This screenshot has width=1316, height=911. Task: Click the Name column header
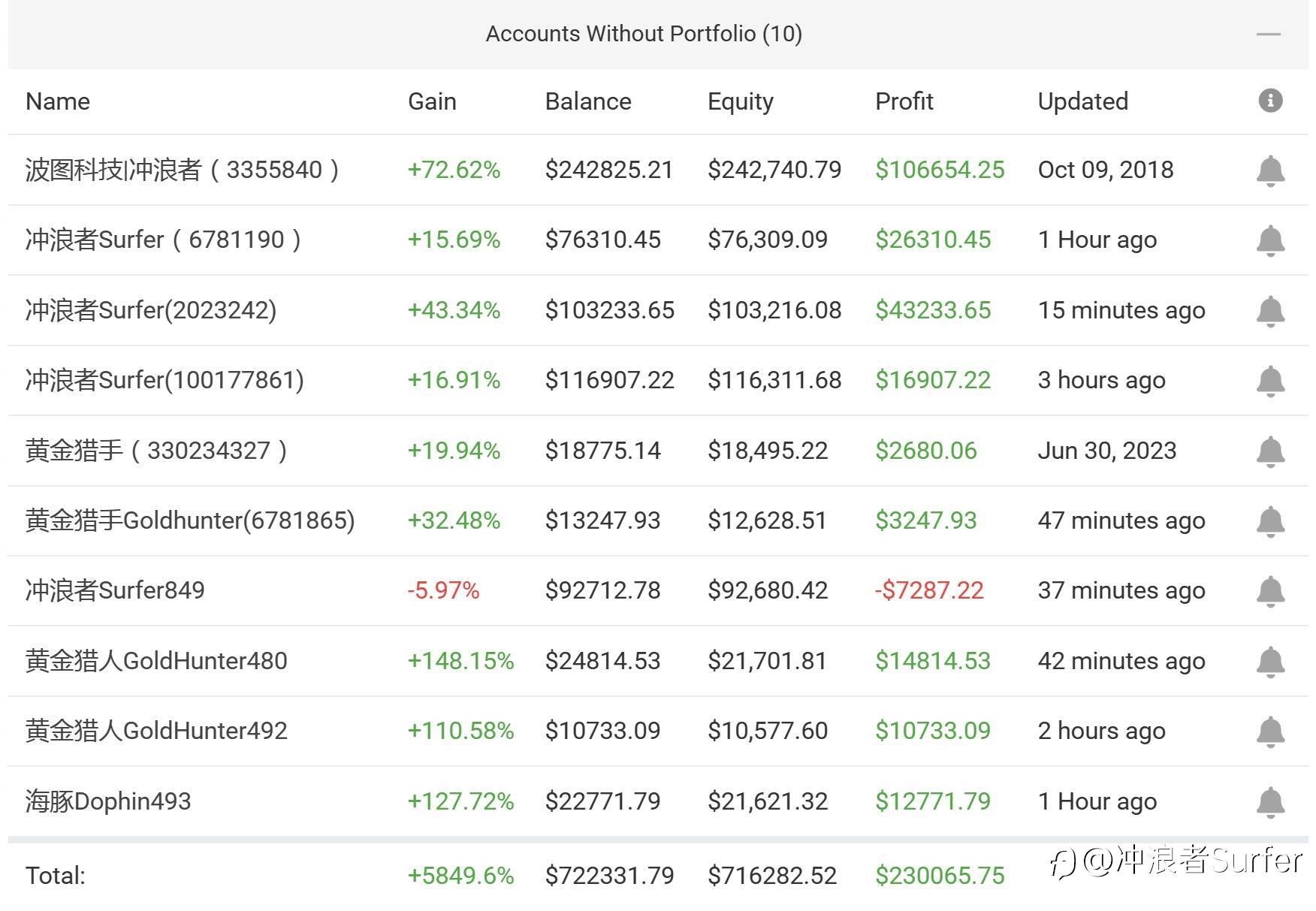pyautogui.click(x=58, y=101)
